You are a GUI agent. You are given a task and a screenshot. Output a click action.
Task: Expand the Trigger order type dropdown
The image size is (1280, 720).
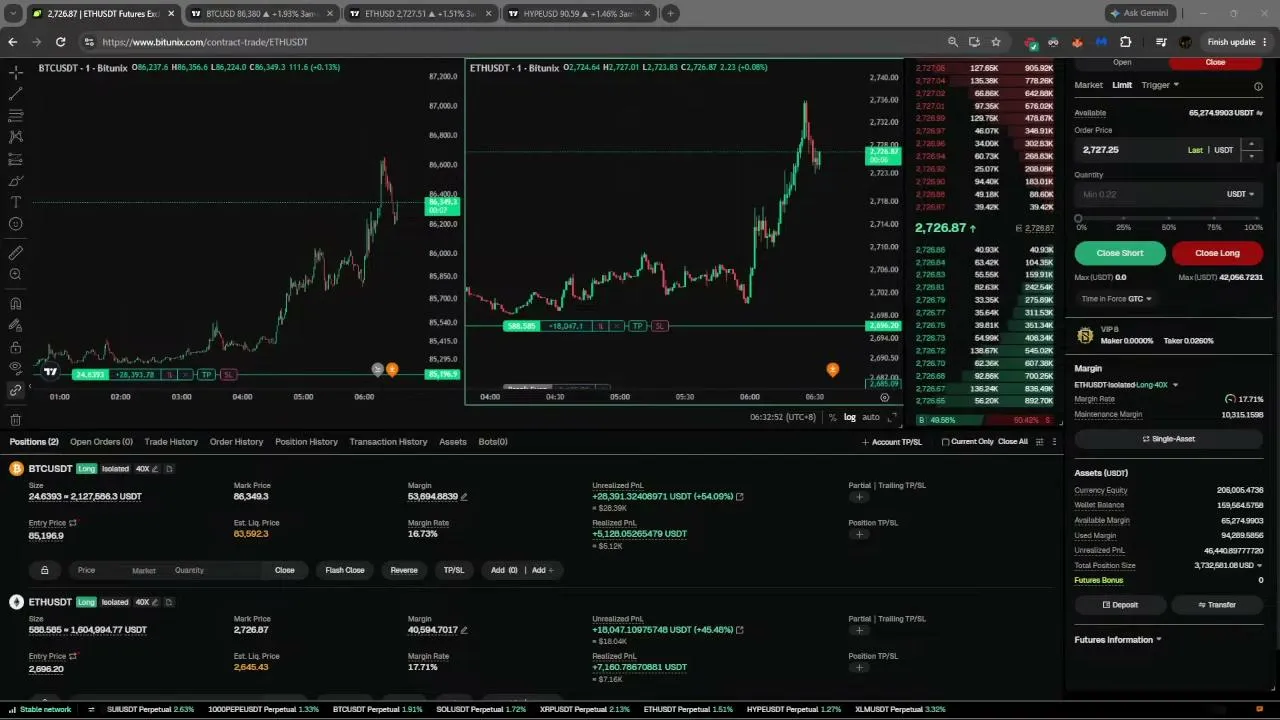pos(1160,85)
